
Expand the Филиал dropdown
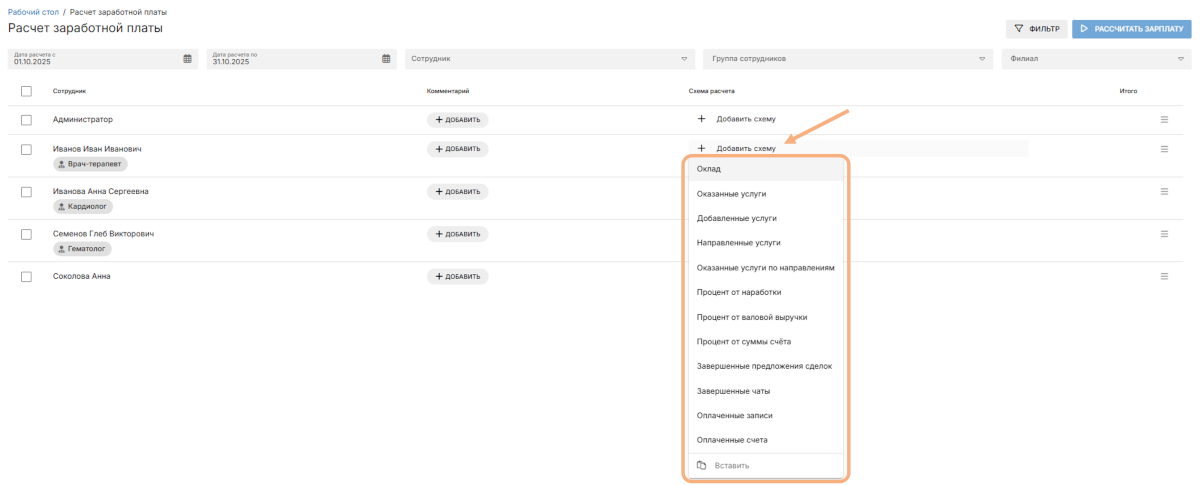point(1096,59)
